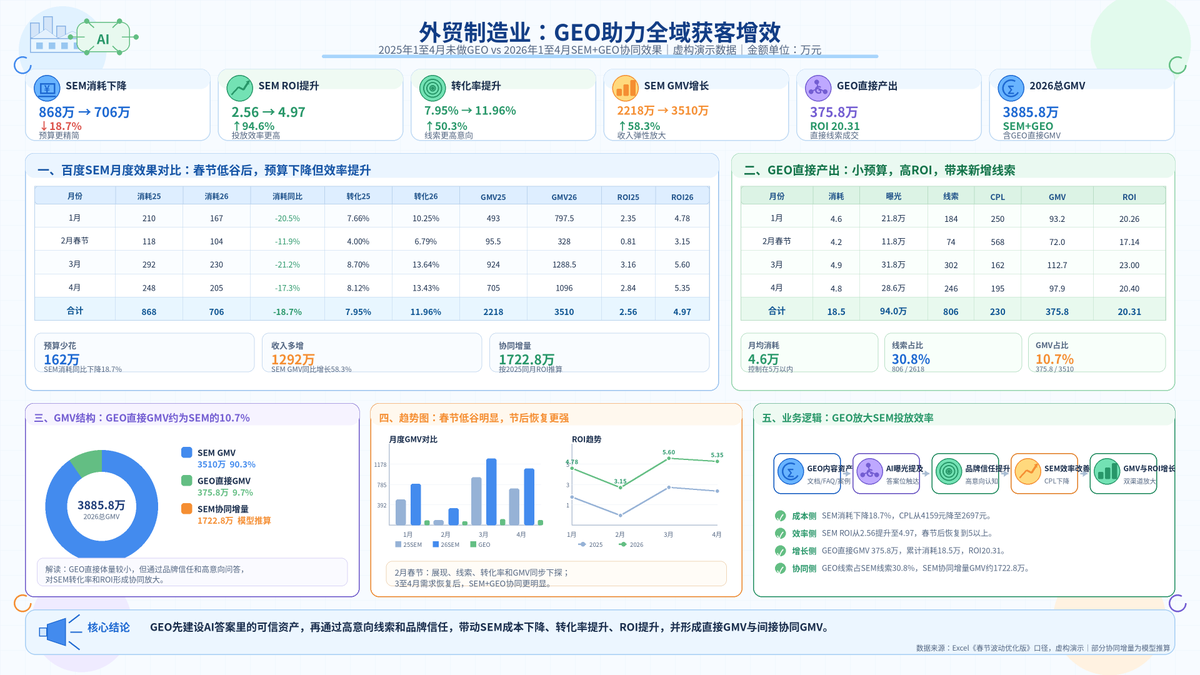Click the GMV占比 10.7% summary card

click(x=1096, y=354)
